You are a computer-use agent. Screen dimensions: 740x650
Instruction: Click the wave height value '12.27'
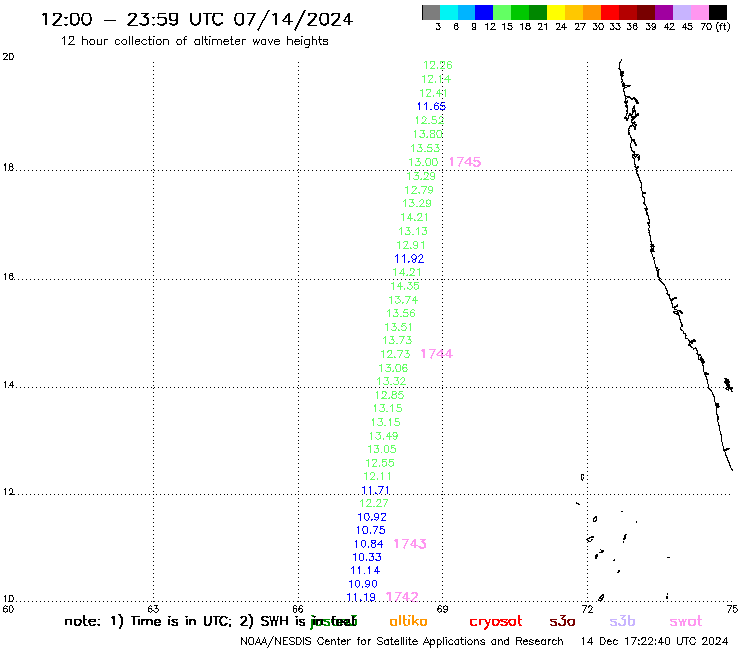tap(374, 503)
